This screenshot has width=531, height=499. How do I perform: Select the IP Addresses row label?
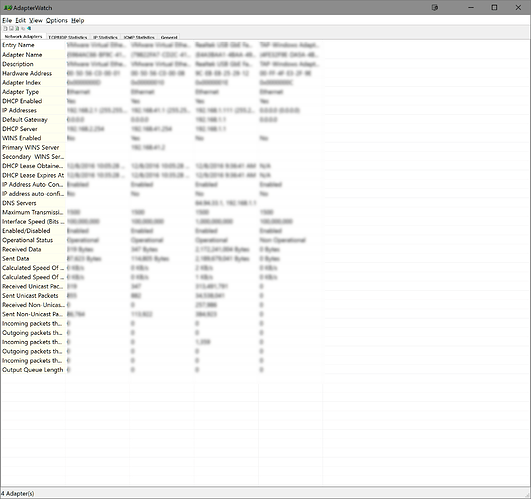click(19, 110)
